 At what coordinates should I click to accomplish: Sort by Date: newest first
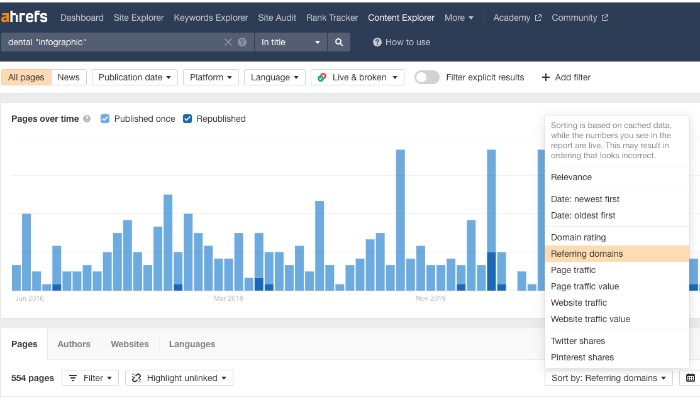(617, 199)
